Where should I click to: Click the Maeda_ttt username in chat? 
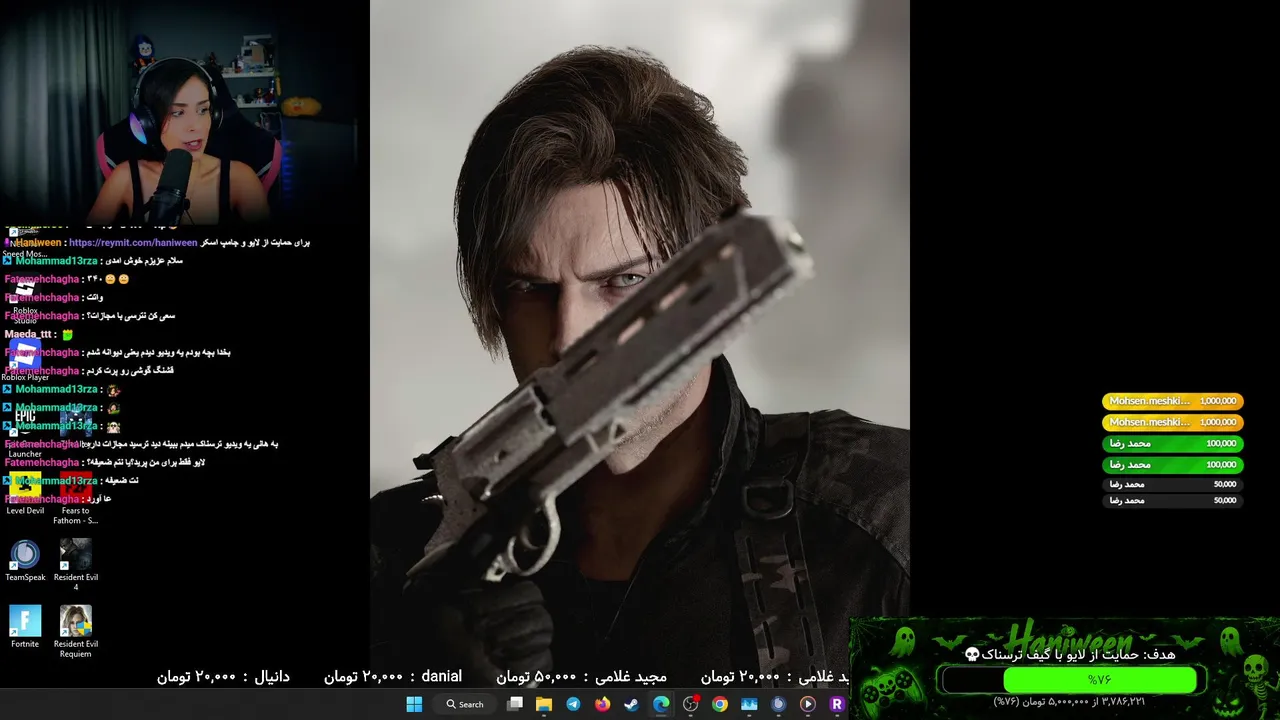[28, 334]
